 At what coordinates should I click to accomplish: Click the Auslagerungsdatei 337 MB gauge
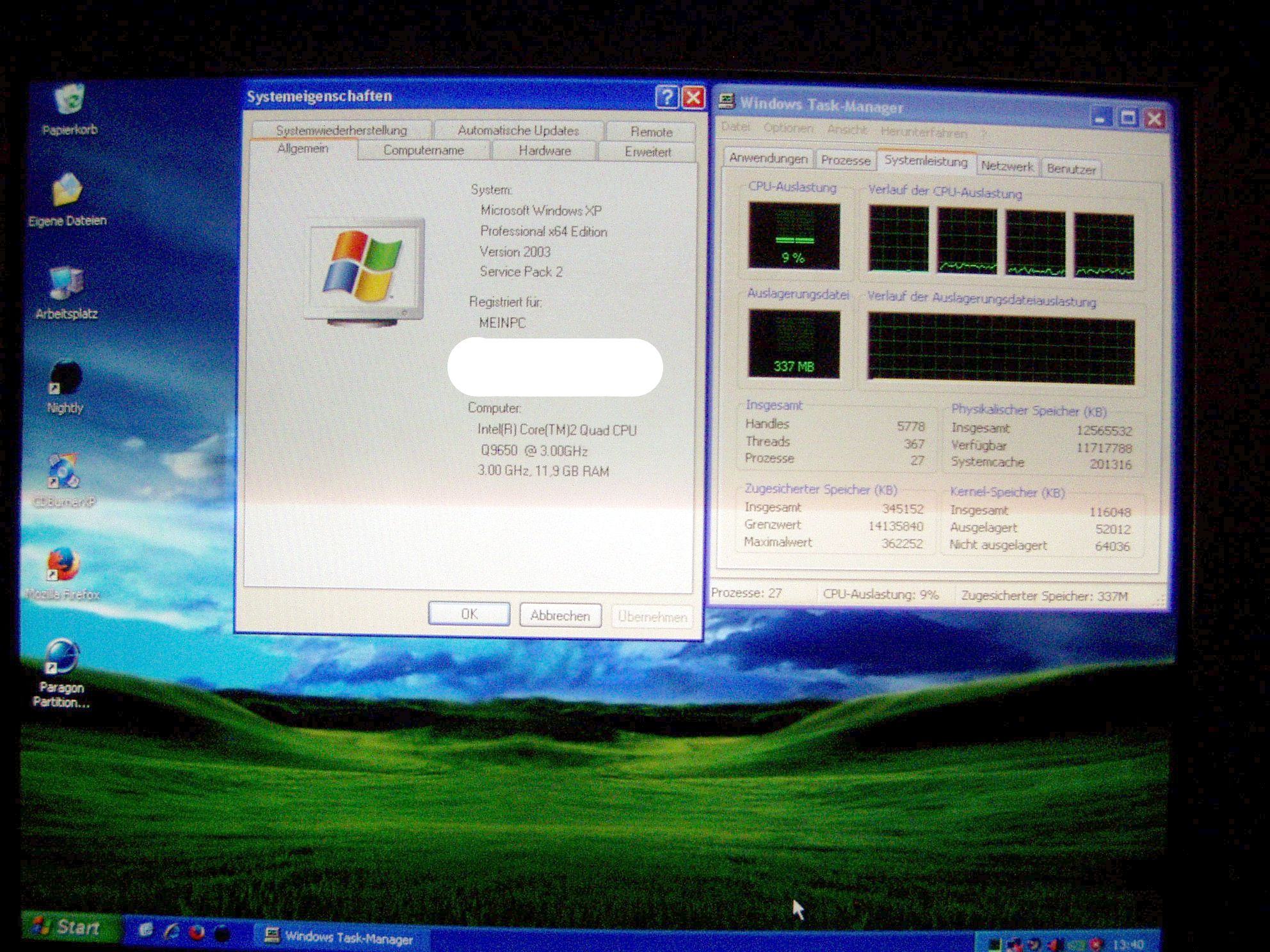pyautogui.click(x=794, y=344)
